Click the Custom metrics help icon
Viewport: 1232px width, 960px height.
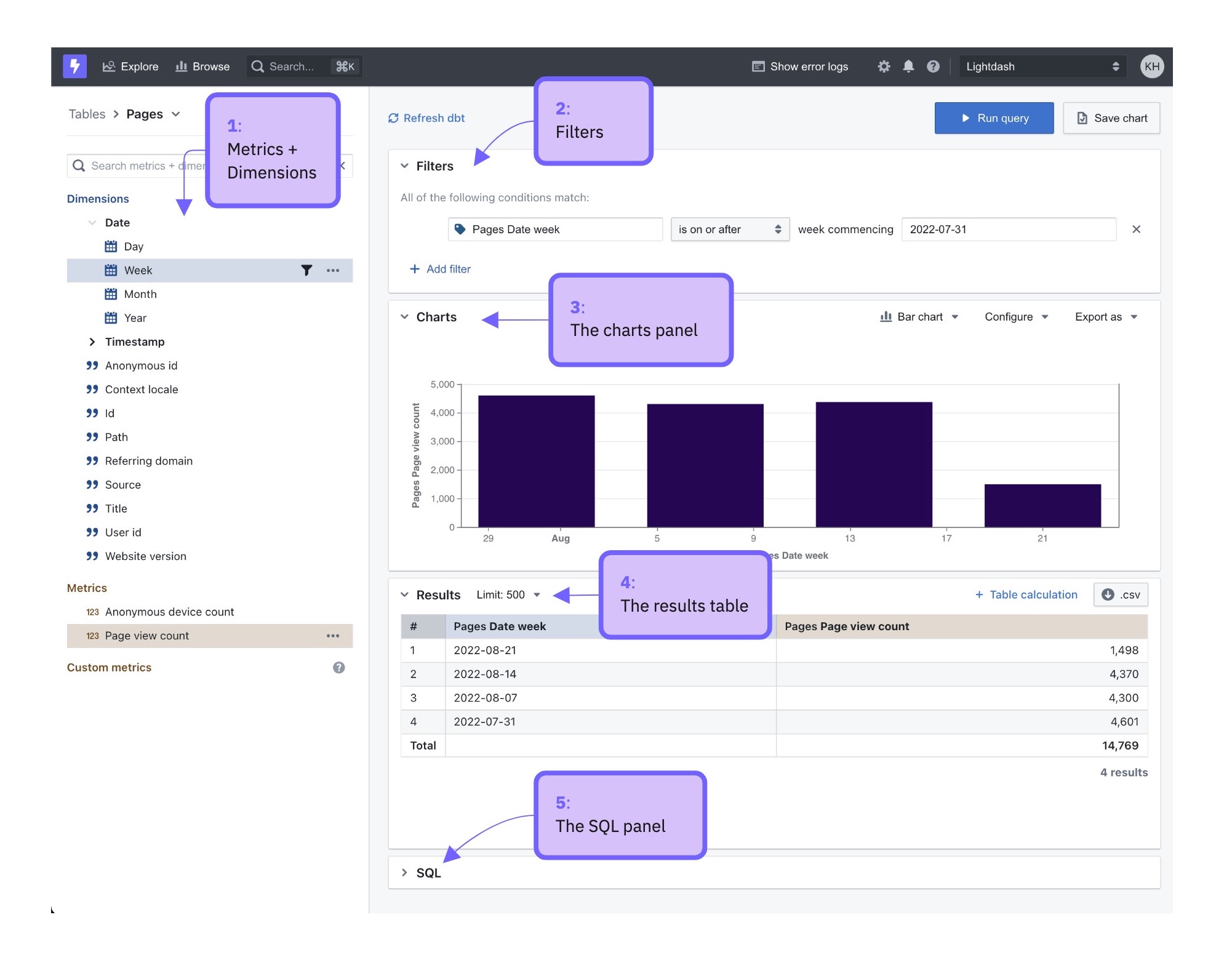click(x=338, y=668)
